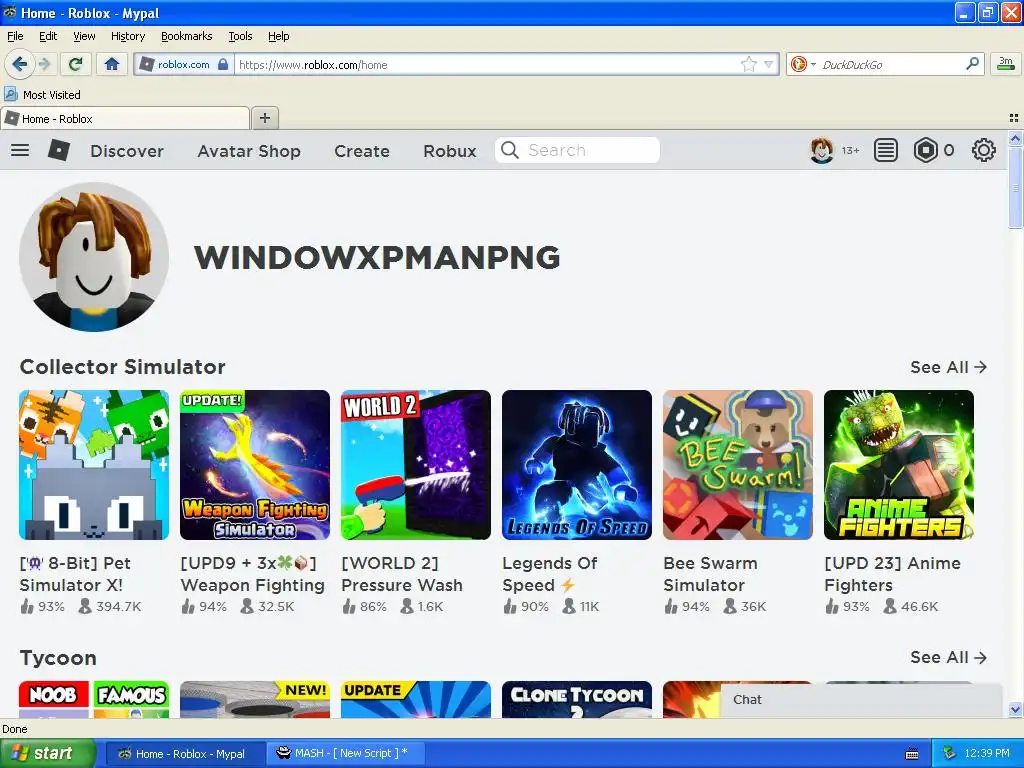The image size is (1024, 768).
Task: Click the tab groups grid icon
Action: 1014,118
